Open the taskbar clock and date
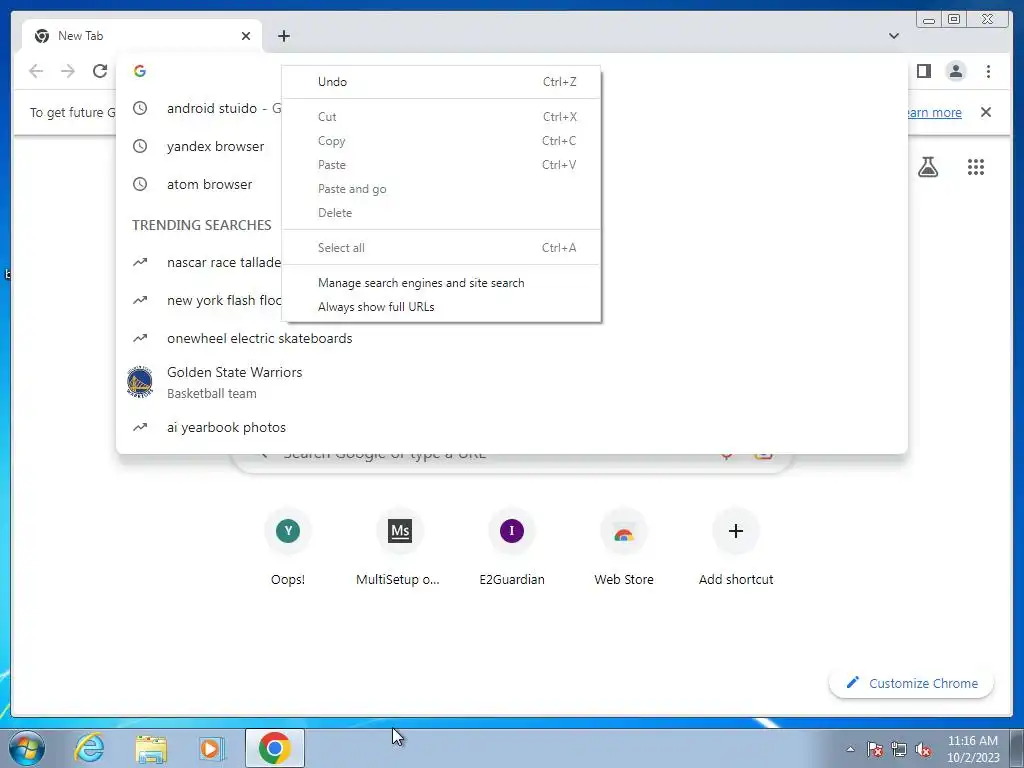1024x768 pixels. tap(973, 749)
